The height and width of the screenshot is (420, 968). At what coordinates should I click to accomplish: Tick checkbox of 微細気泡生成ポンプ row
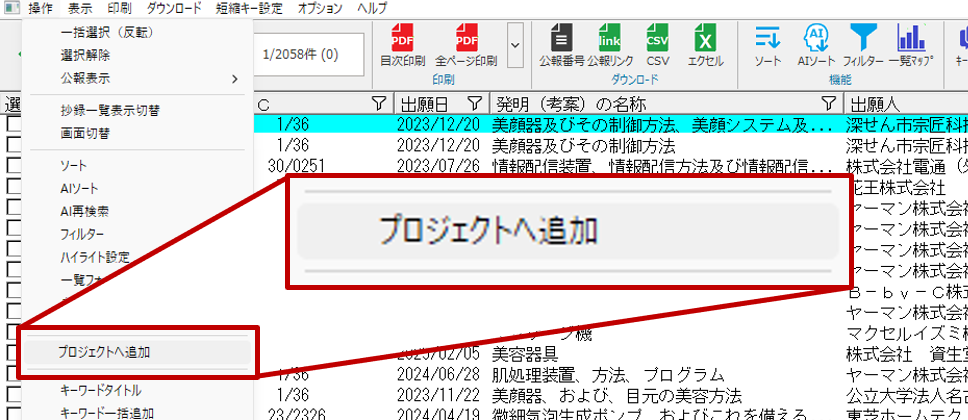pyautogui.click(x=14, y=414)
